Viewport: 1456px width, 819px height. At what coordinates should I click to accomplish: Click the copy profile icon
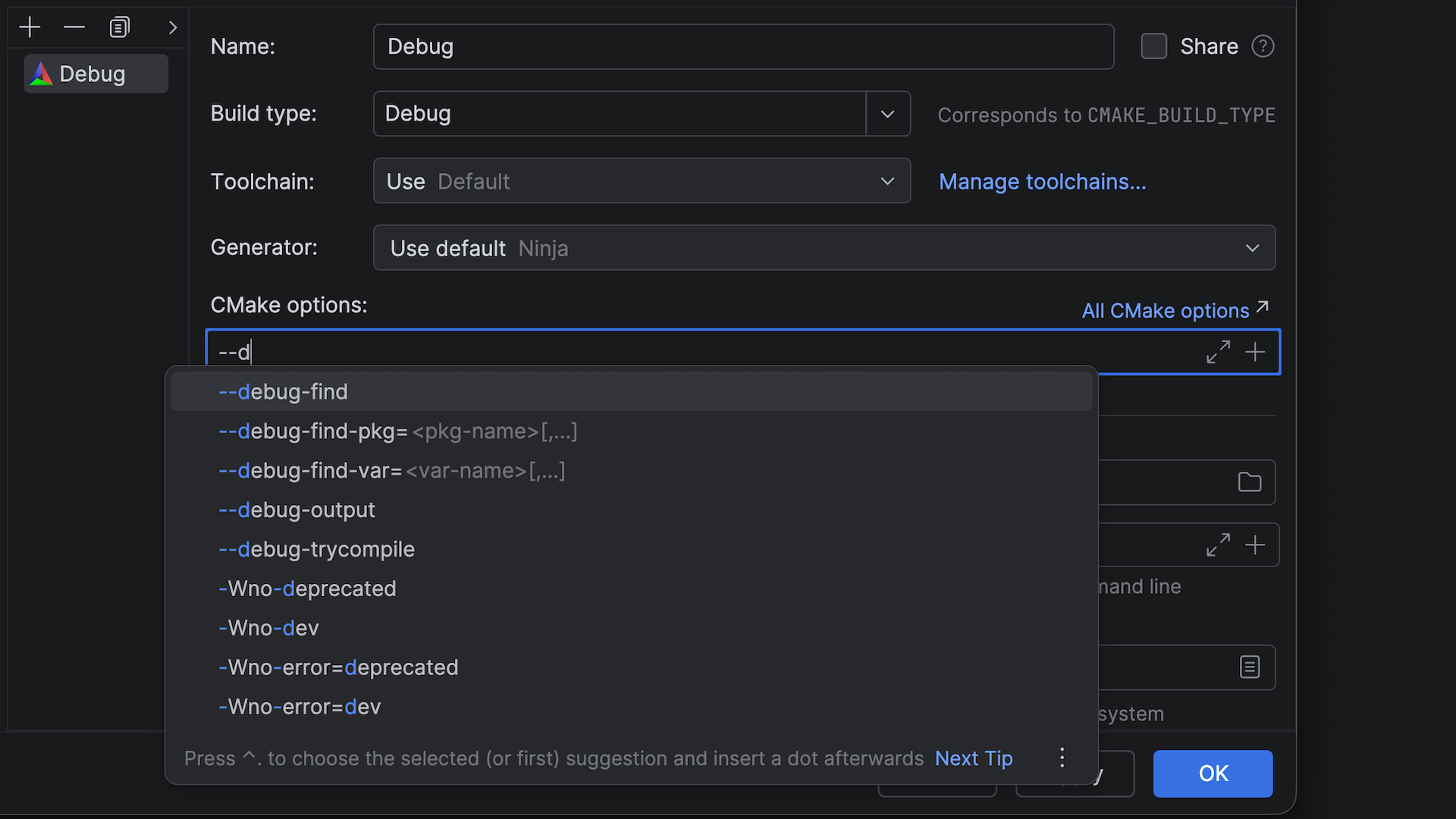[x=120, y=27]
